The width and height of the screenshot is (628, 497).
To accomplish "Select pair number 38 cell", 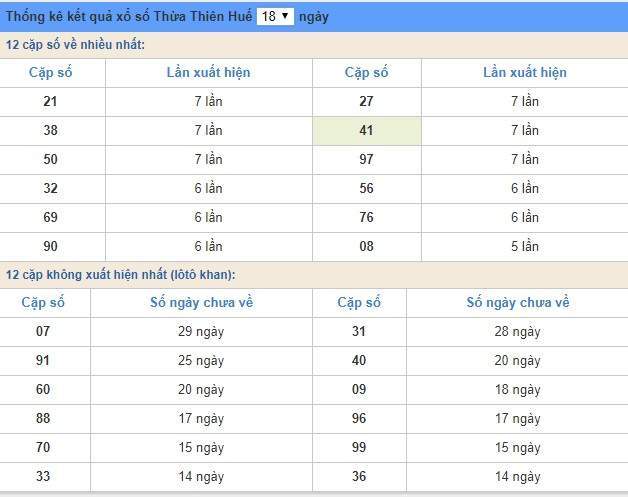I will point(51,130).
